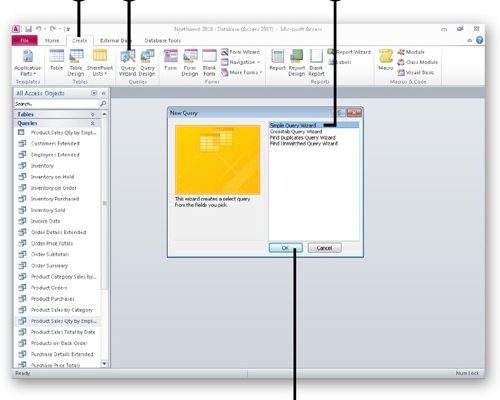
Task: Click the Undo button
Action: [x=38, y=29]
